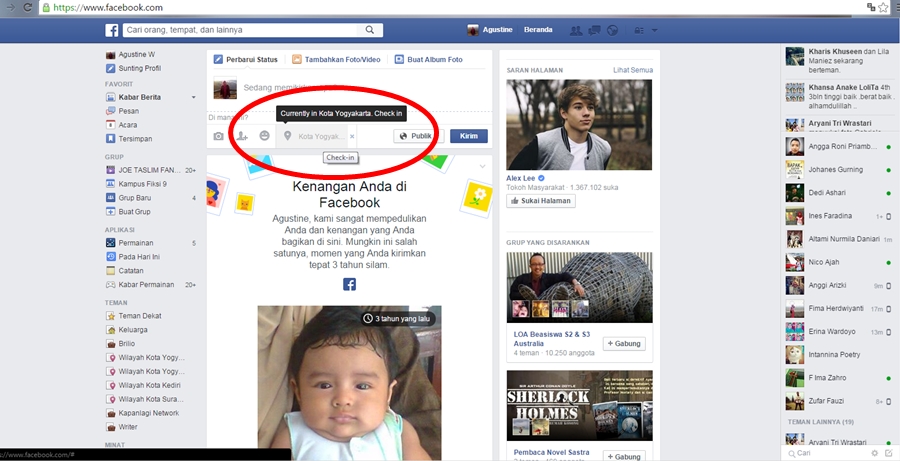Click the Lihat Semua link
Screen dimensions: 900x461
[x=632, y=69]
